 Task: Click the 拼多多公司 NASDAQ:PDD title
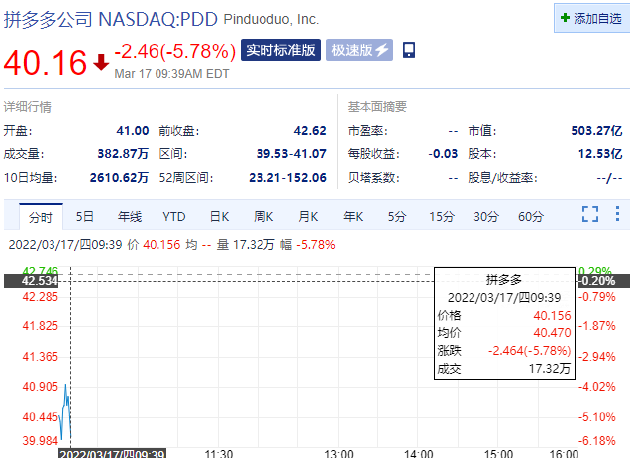coord(111,19)
